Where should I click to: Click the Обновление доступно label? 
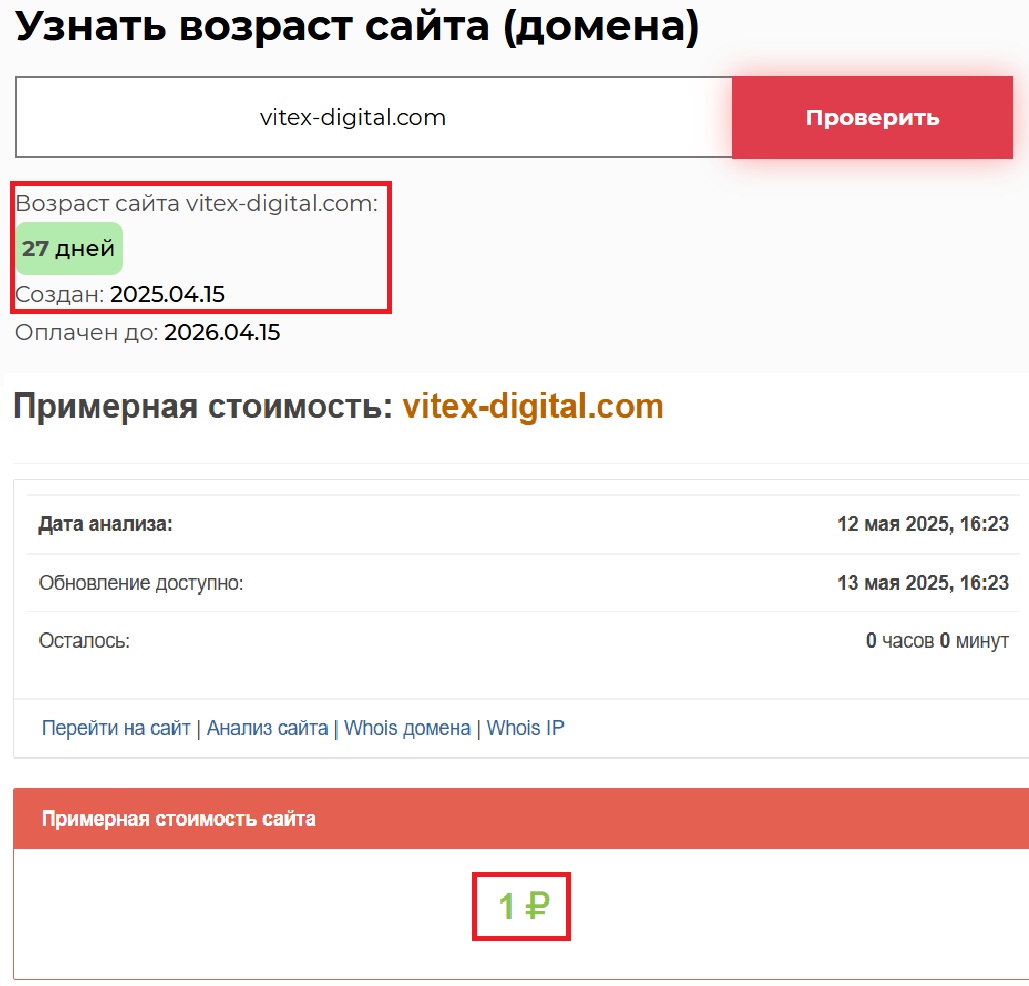[x=140, y=583]
